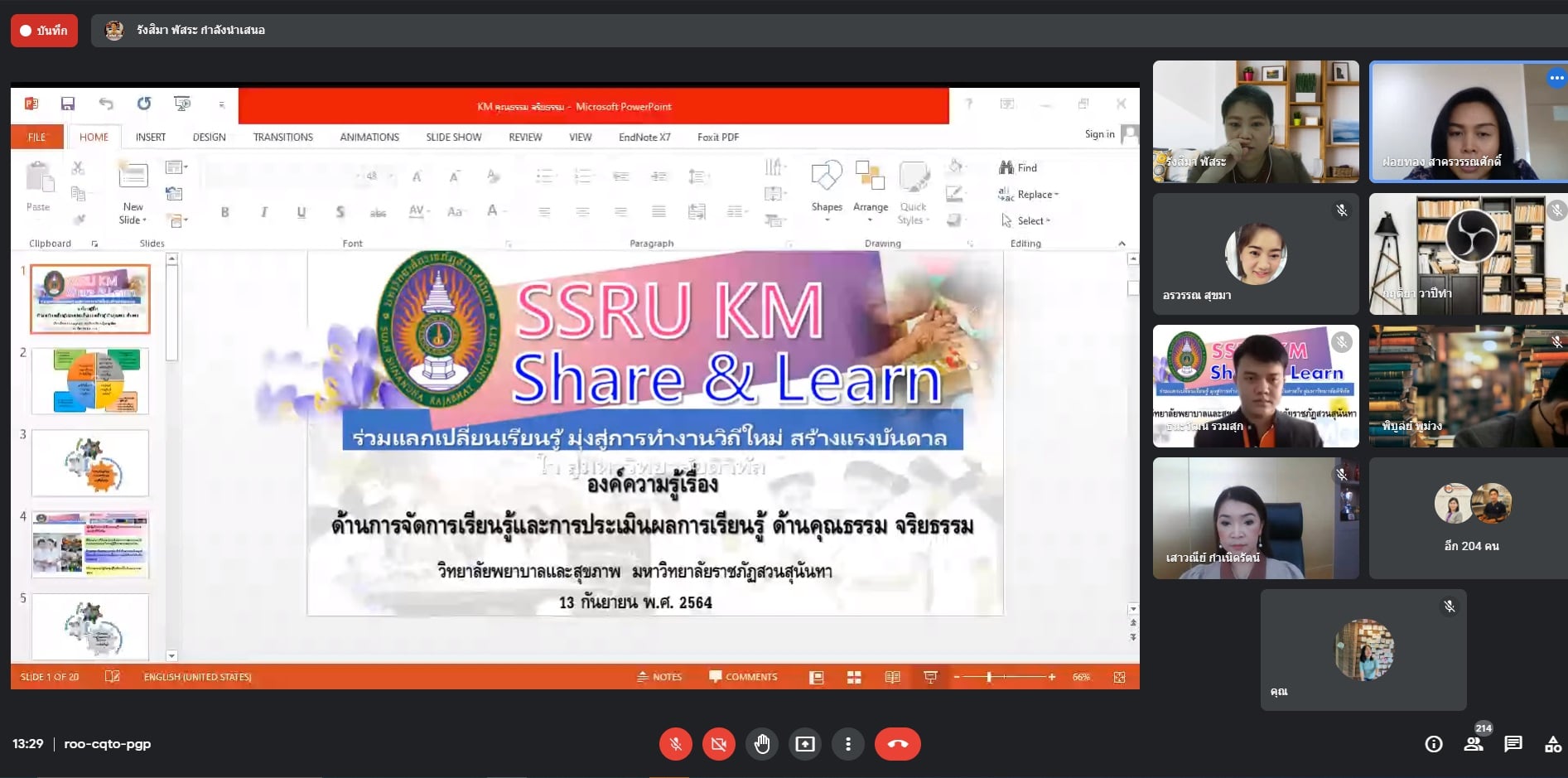This screenshot has height=778, width=1568.
Task: Click the Present now screen share icon
Action: click(805, 744)
